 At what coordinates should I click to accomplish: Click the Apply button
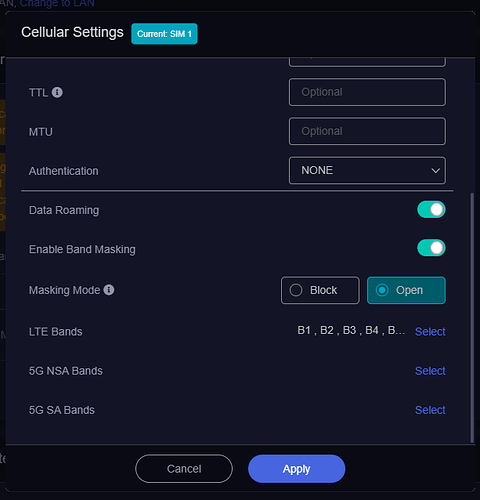(296, 469)
